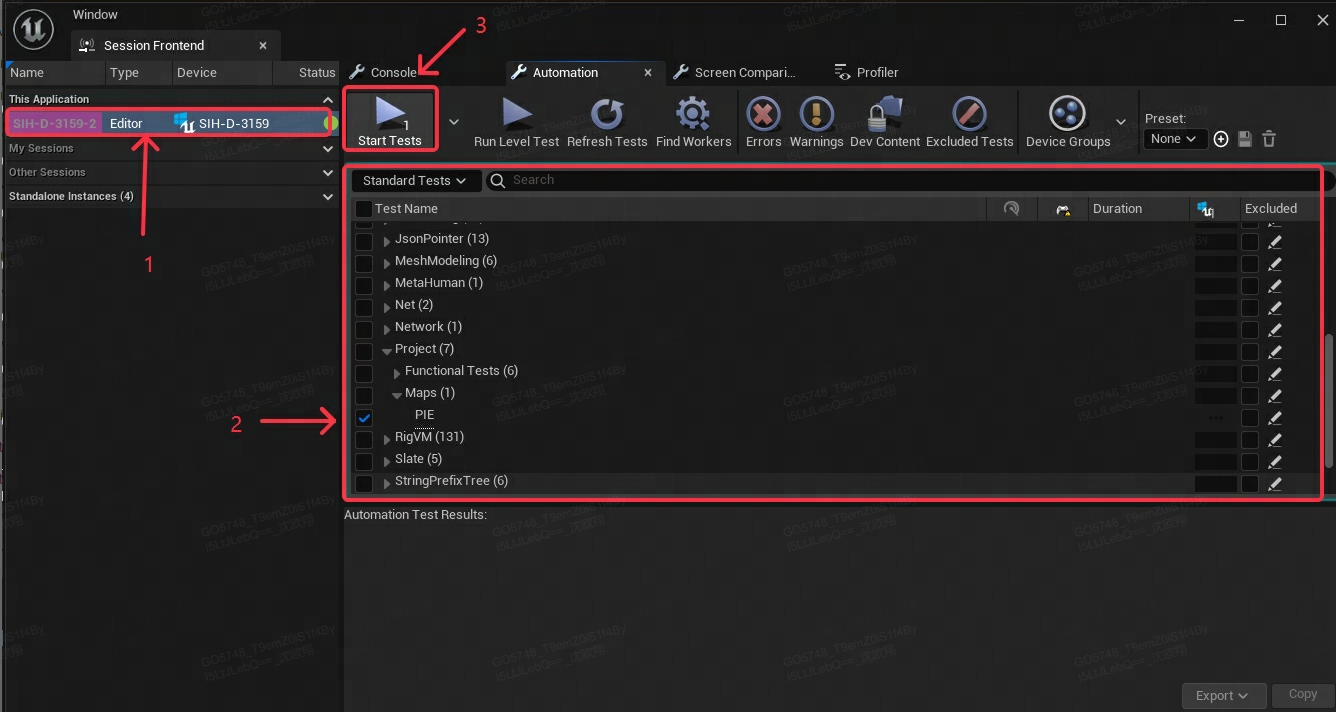The height and width of the screenshot is (712, 1336).
Task: Select the Automation tab
Action: [565, 72]
